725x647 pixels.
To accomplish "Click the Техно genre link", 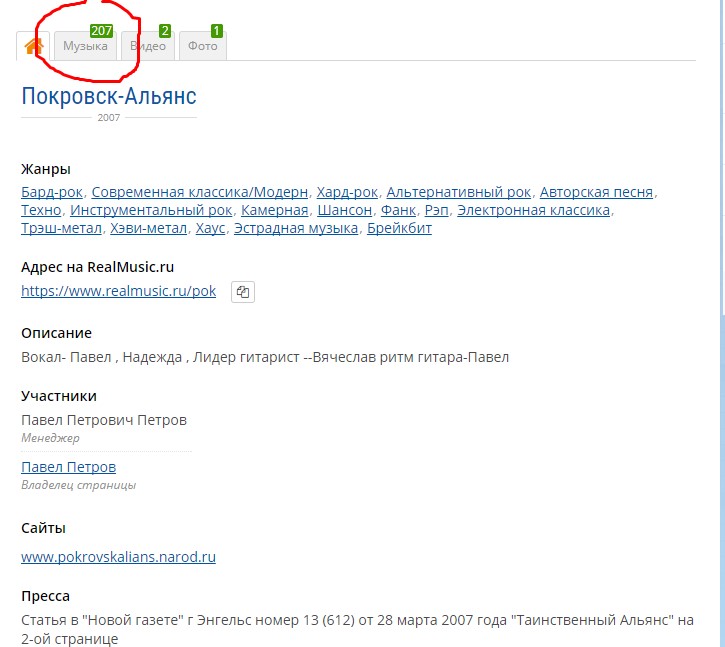I will click(42, 210).
